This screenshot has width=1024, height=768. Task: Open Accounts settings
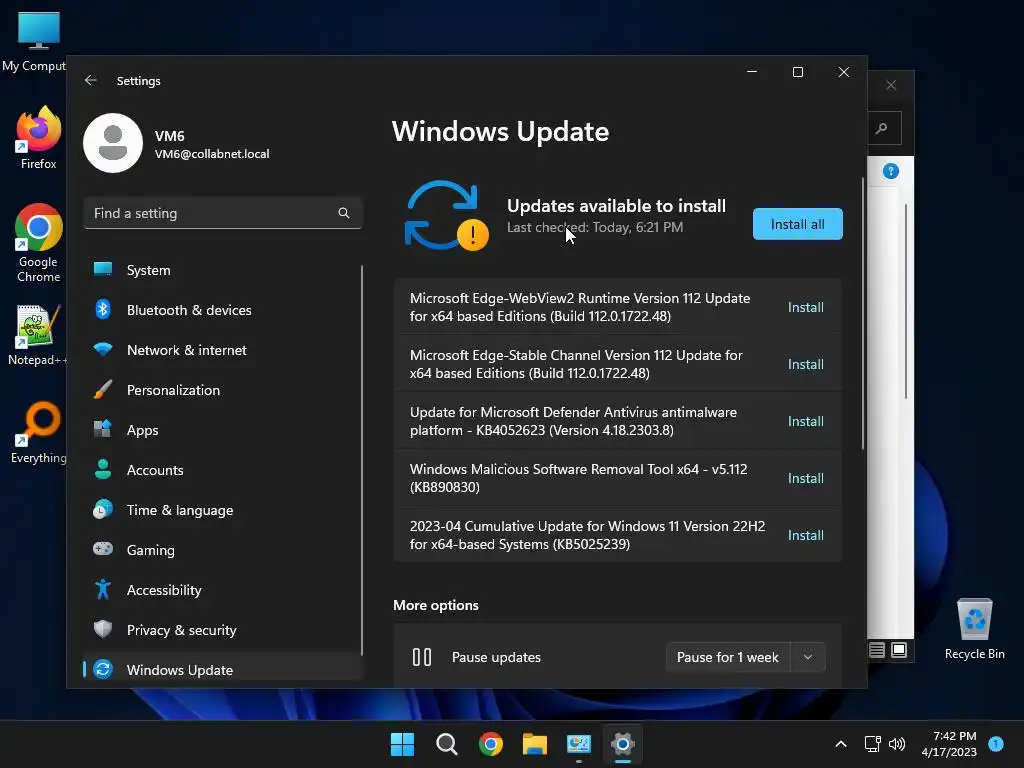pos(223,470)
